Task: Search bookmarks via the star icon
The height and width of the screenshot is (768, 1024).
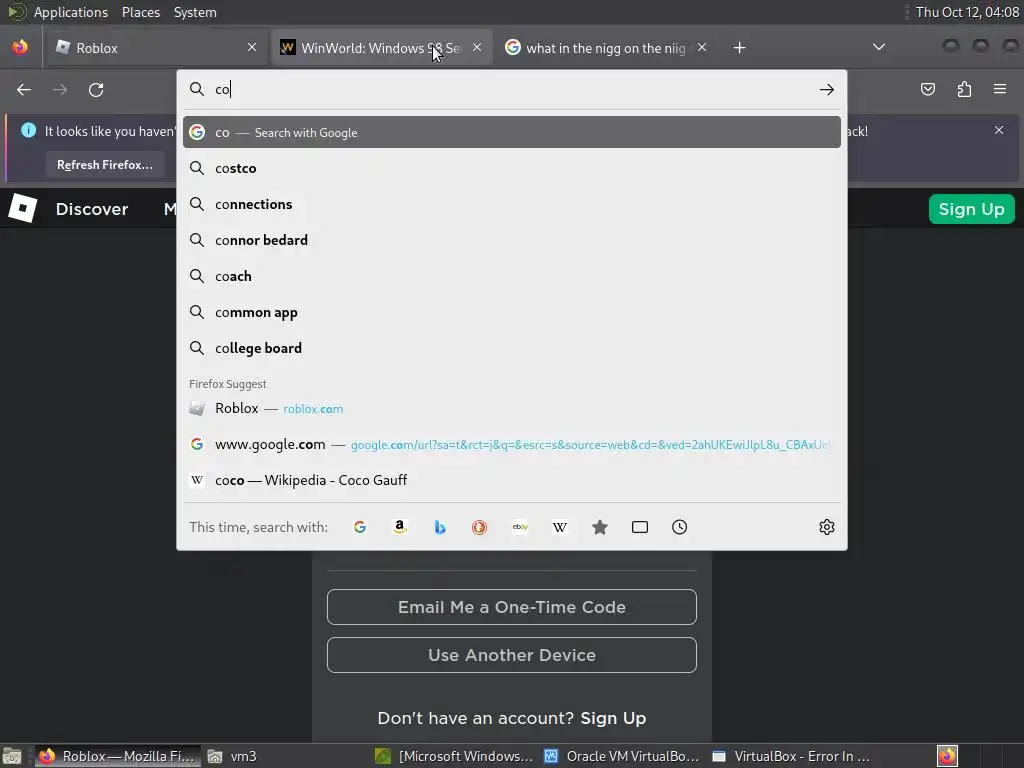Action: click(600, 527)
